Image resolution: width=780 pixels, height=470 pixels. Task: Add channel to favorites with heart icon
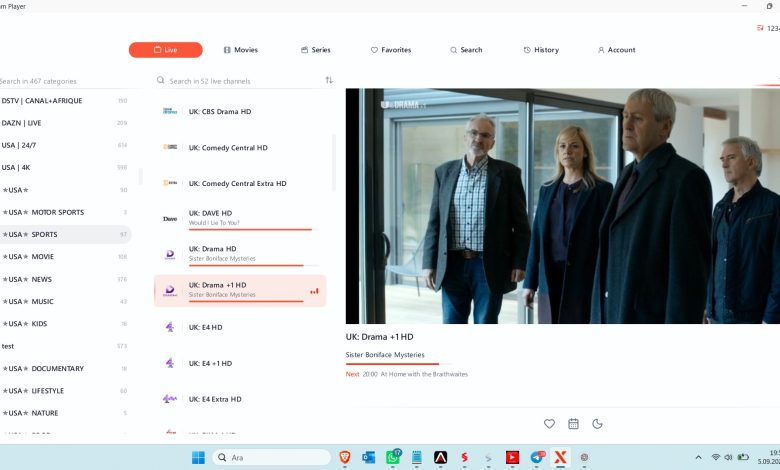[549, 424]
